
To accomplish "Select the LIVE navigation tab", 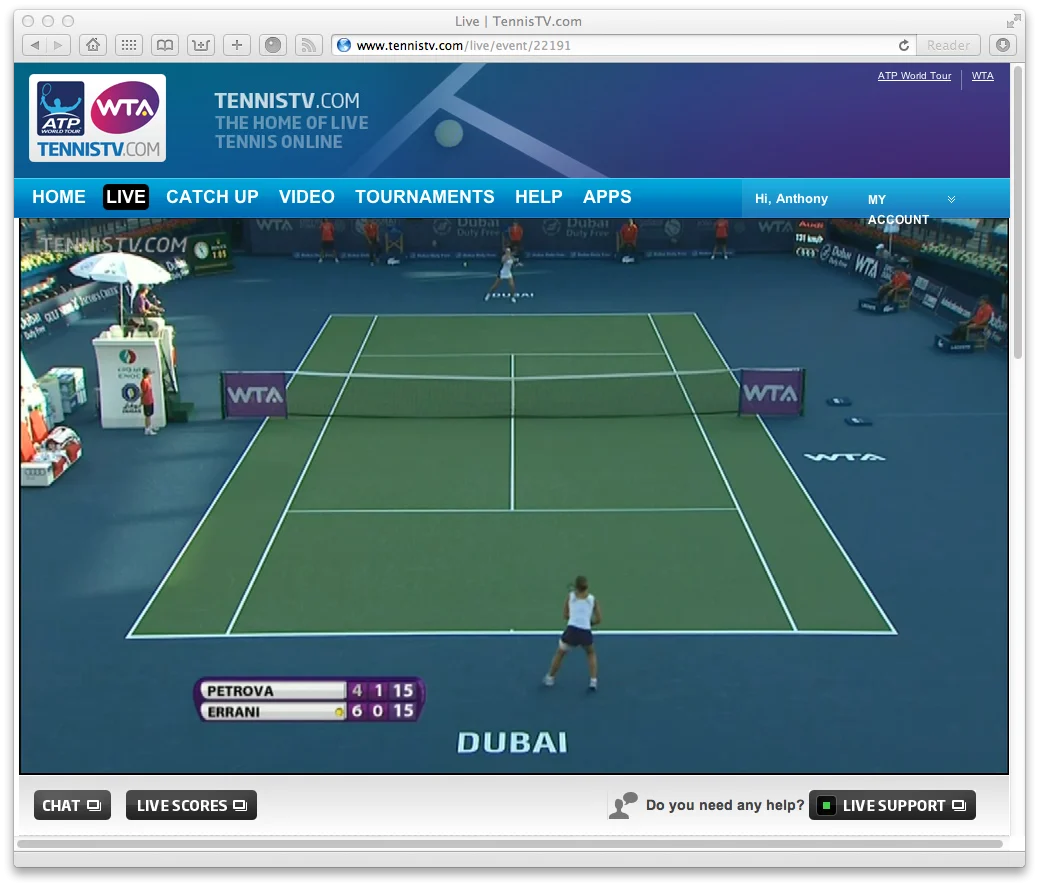I will (126, 197).
